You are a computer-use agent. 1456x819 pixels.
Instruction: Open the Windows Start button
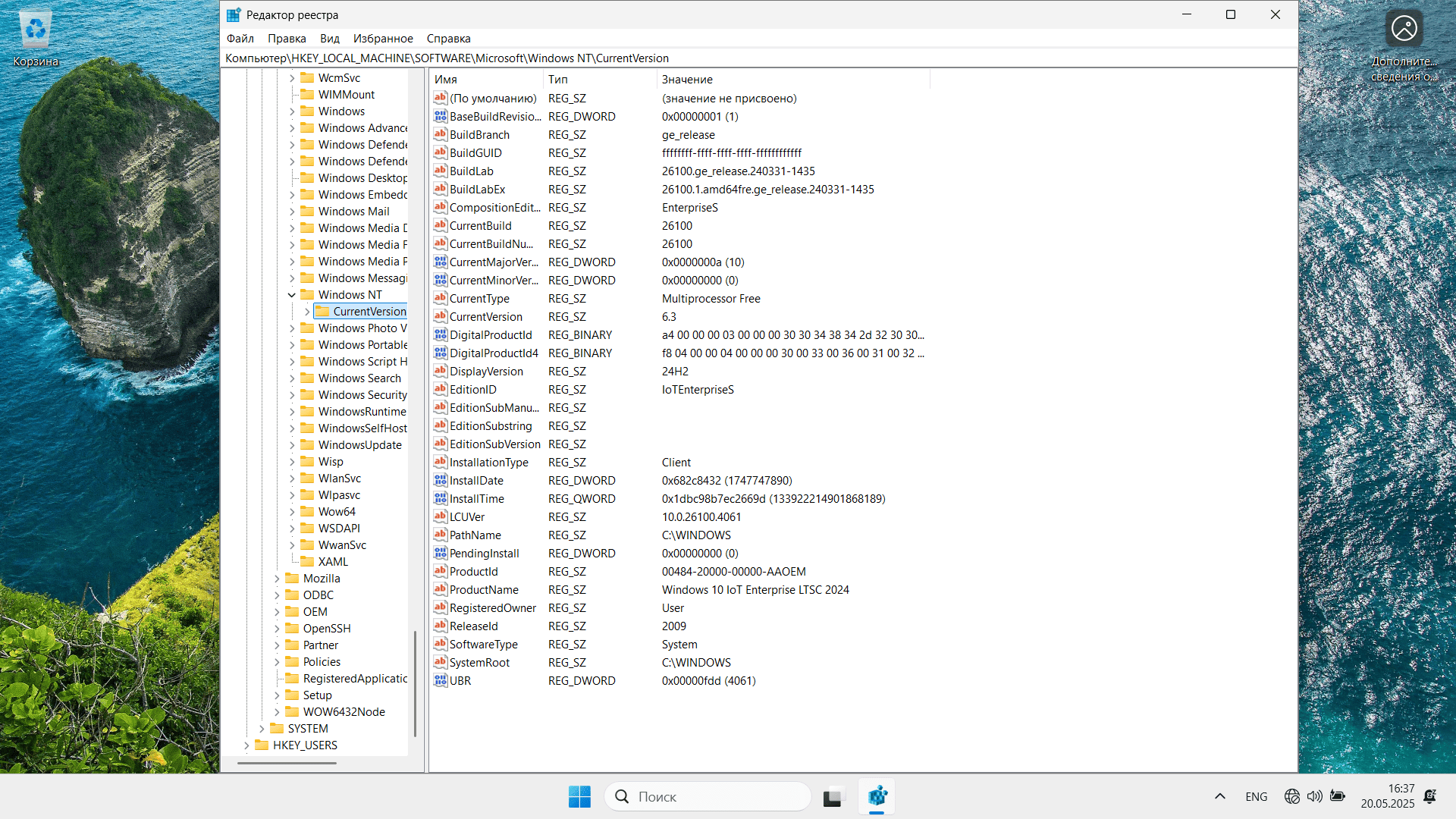click(x=579, y=796)
